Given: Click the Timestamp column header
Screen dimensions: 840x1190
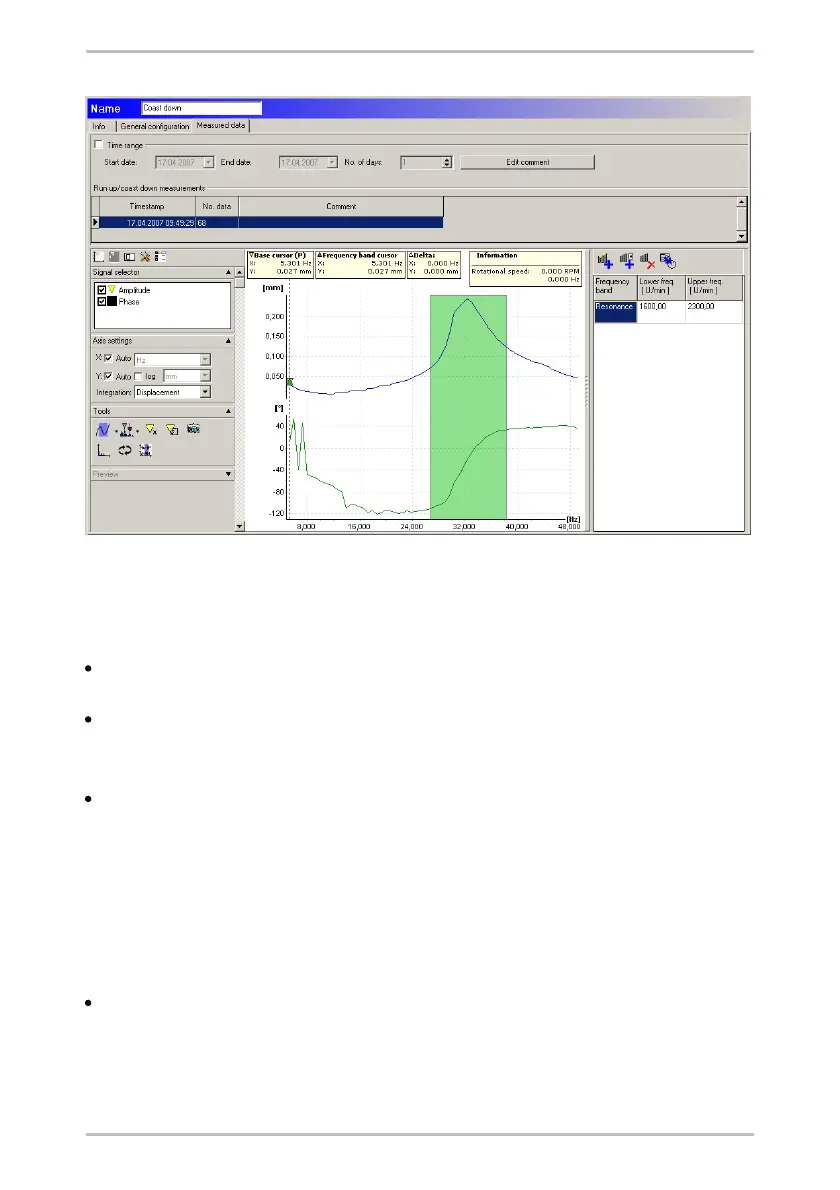Looking at the screenshot, I should [x=147, y=206].
